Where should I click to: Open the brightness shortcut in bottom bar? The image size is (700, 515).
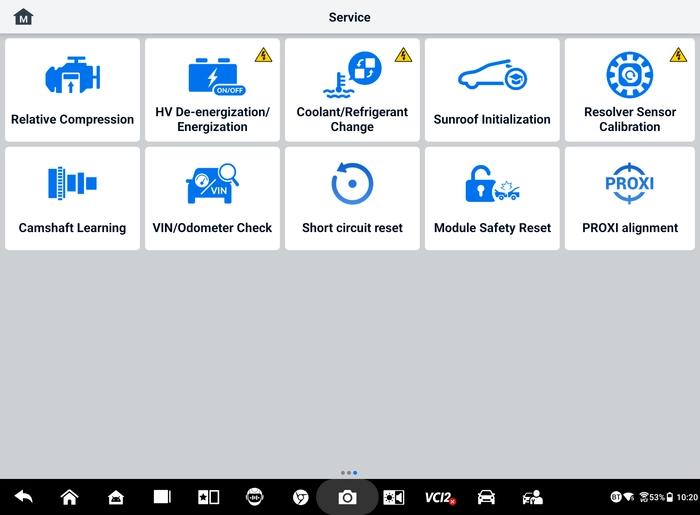[x=394, y=497]
